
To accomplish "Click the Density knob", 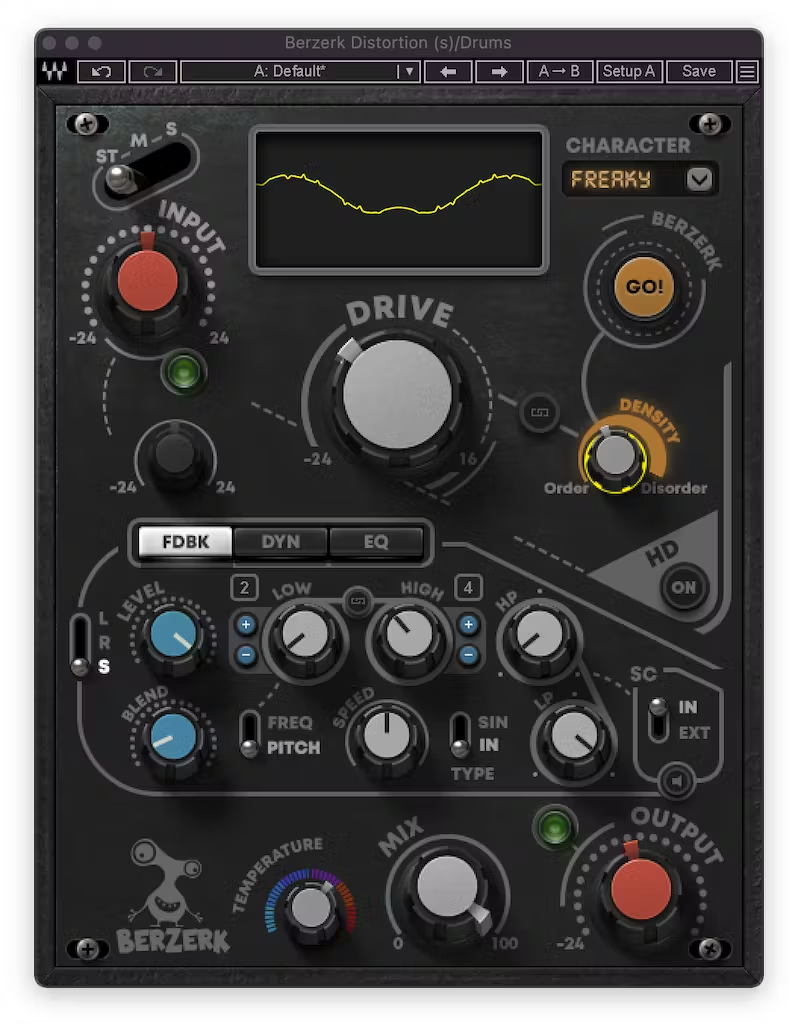I will (x=615, y=456).
